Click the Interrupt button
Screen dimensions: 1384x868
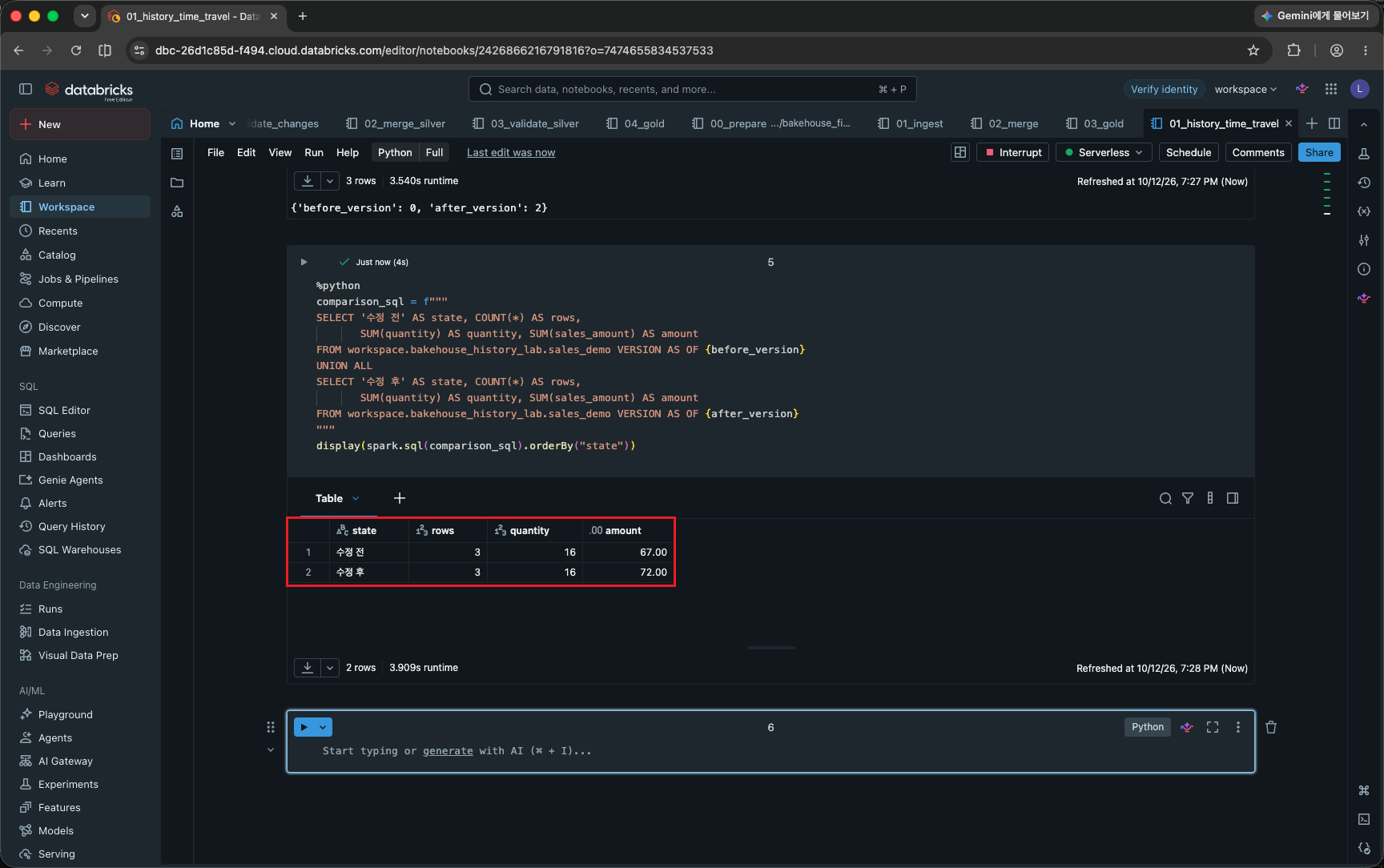1012,152
